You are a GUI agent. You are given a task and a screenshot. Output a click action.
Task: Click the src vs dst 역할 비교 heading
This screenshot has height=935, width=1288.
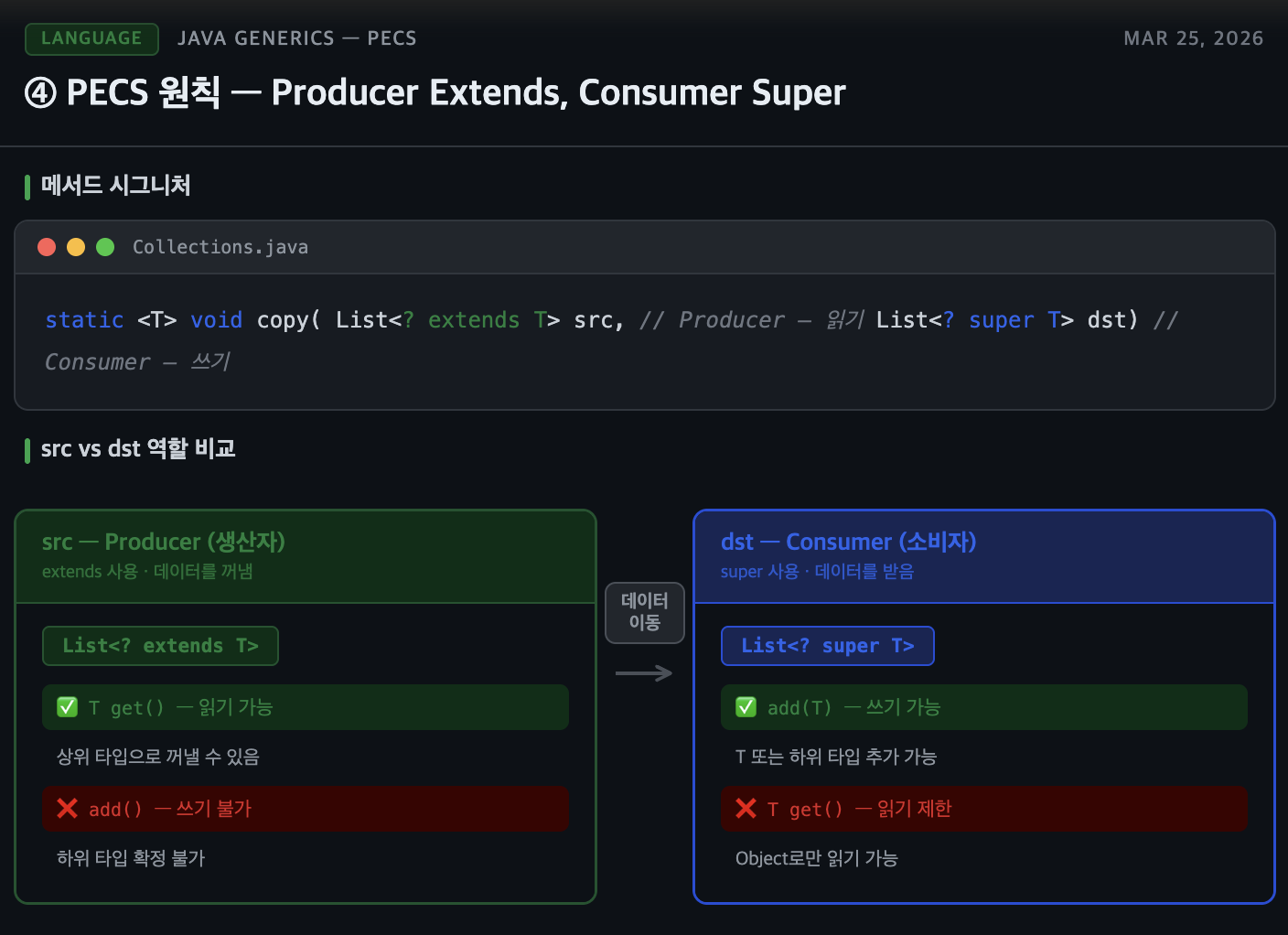[138, 449]
